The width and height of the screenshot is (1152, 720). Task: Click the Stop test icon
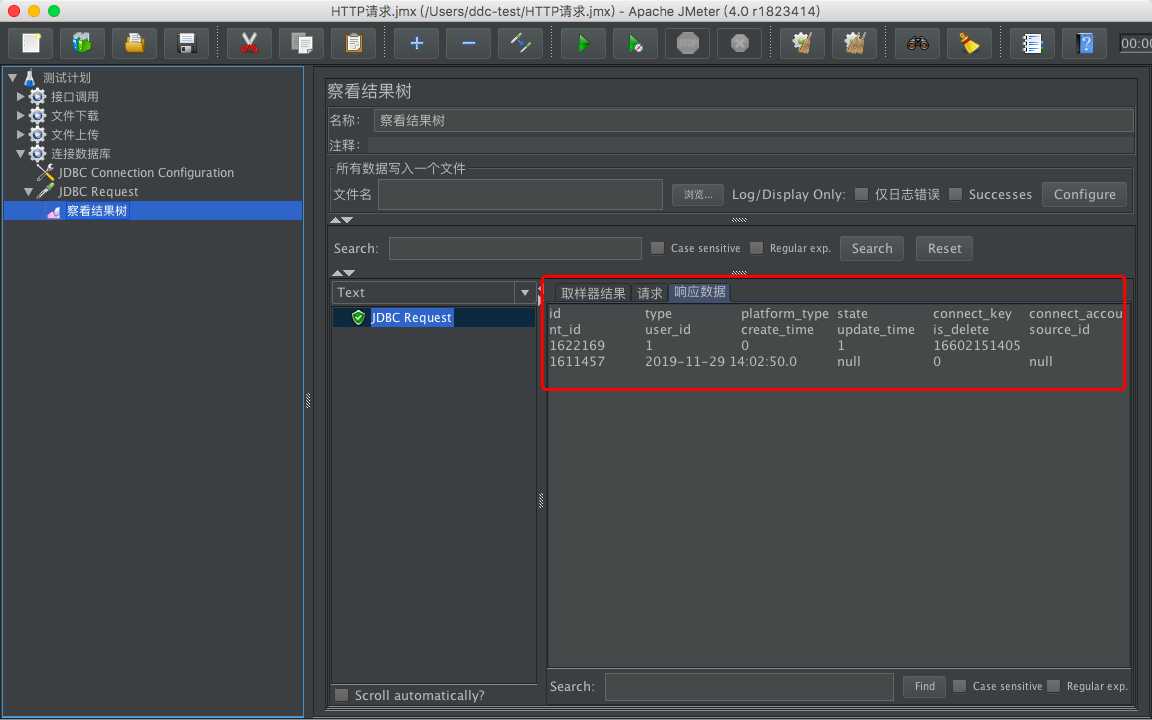[x=688, y=43]
